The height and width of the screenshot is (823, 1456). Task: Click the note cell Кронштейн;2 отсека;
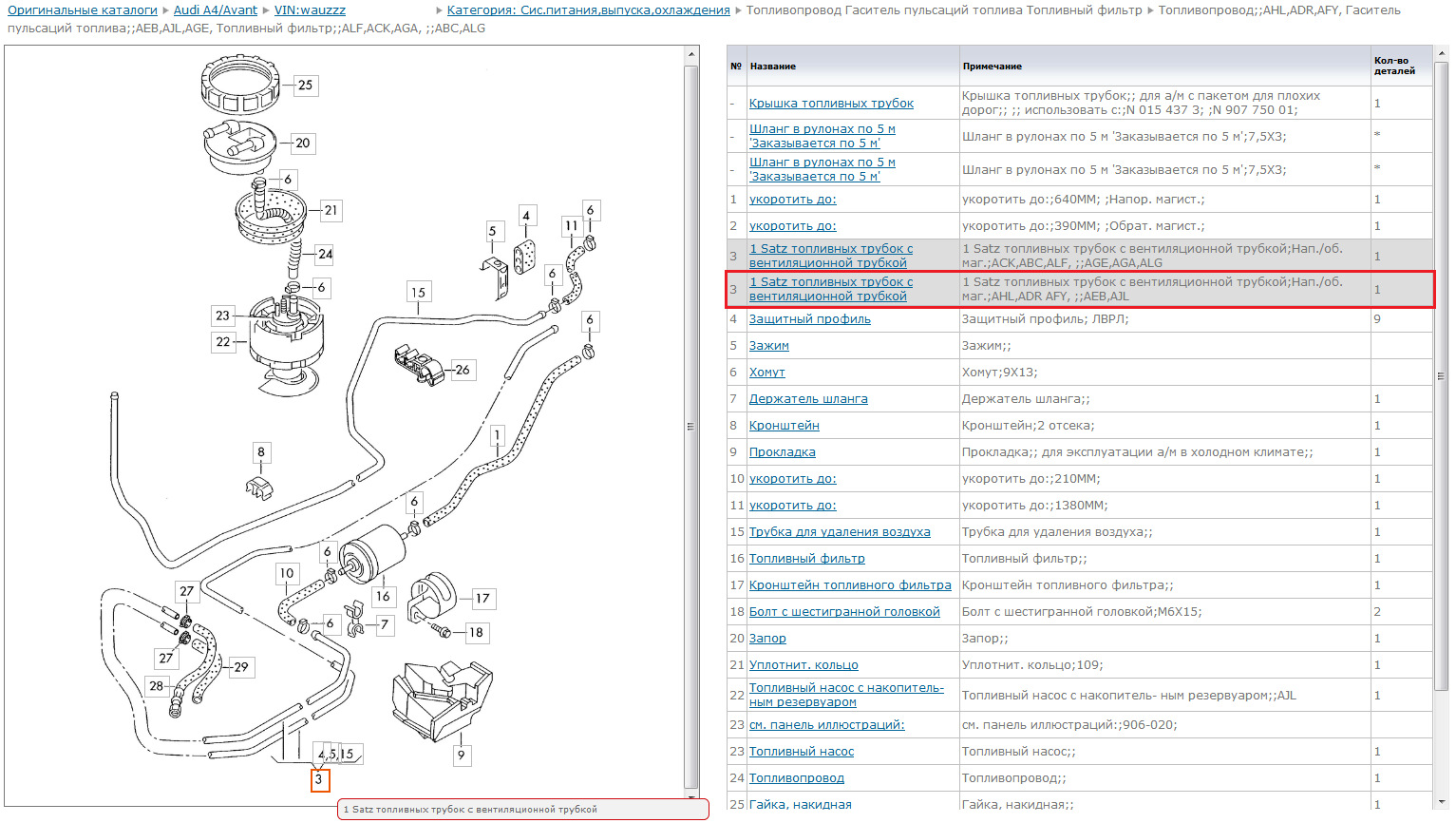tap(1164, 426)
